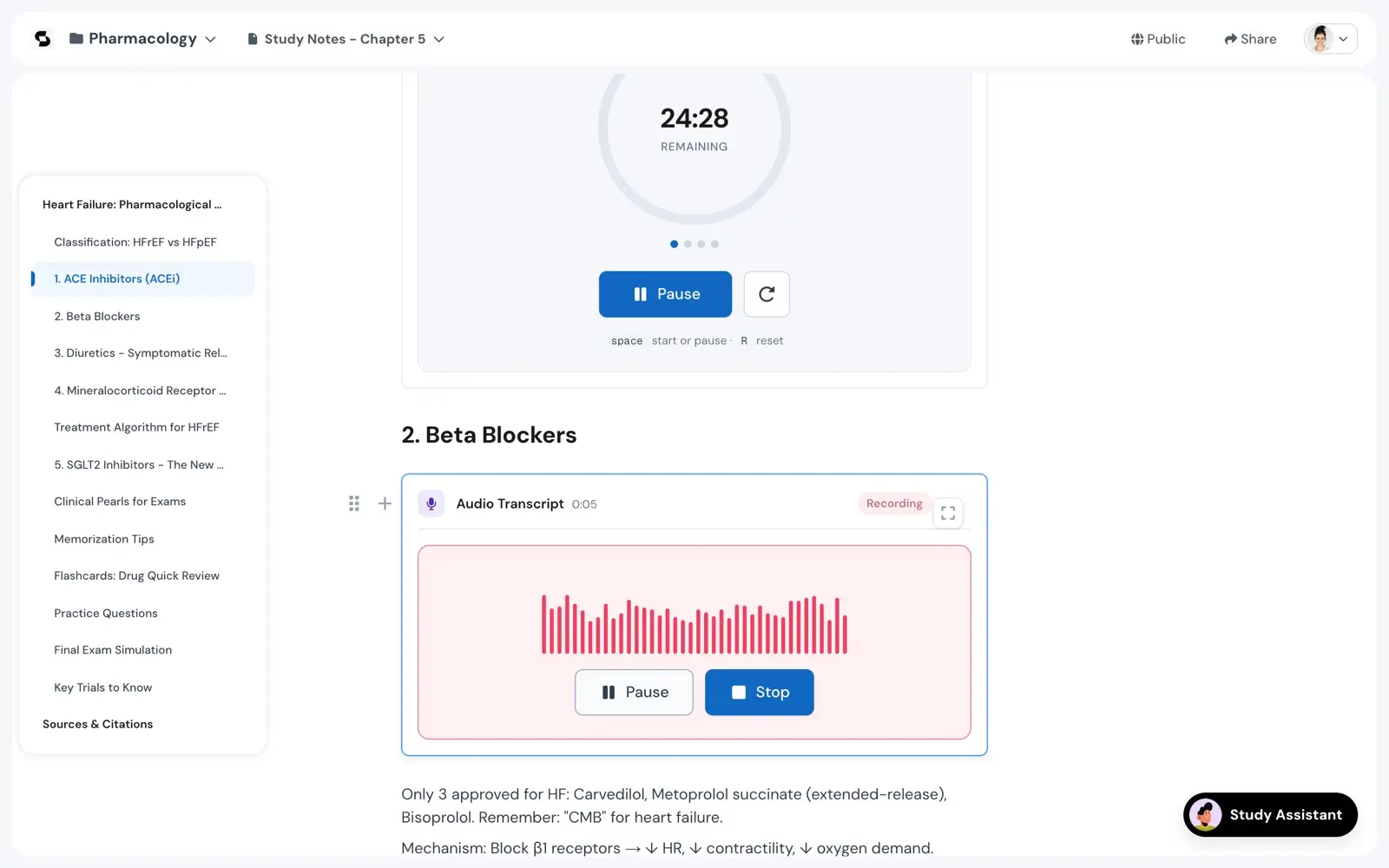Expand audio transcript to fullscreen

[948, 513]
